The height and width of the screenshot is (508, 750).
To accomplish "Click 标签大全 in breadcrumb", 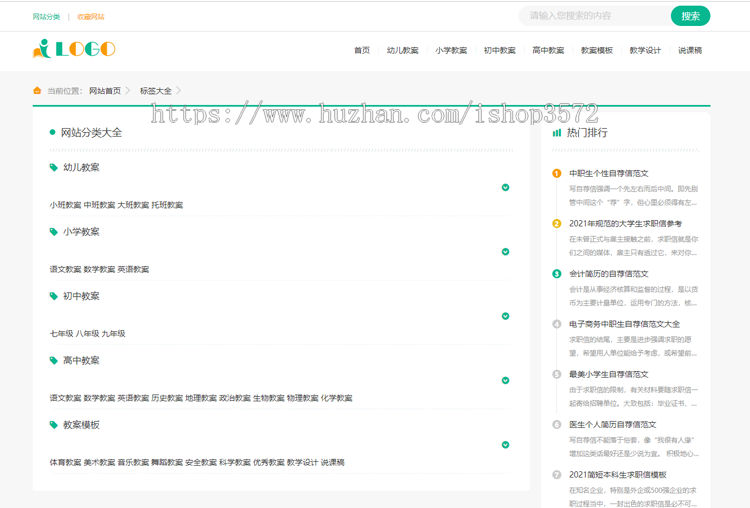I will pyautogui.click(x=156, y=91).
